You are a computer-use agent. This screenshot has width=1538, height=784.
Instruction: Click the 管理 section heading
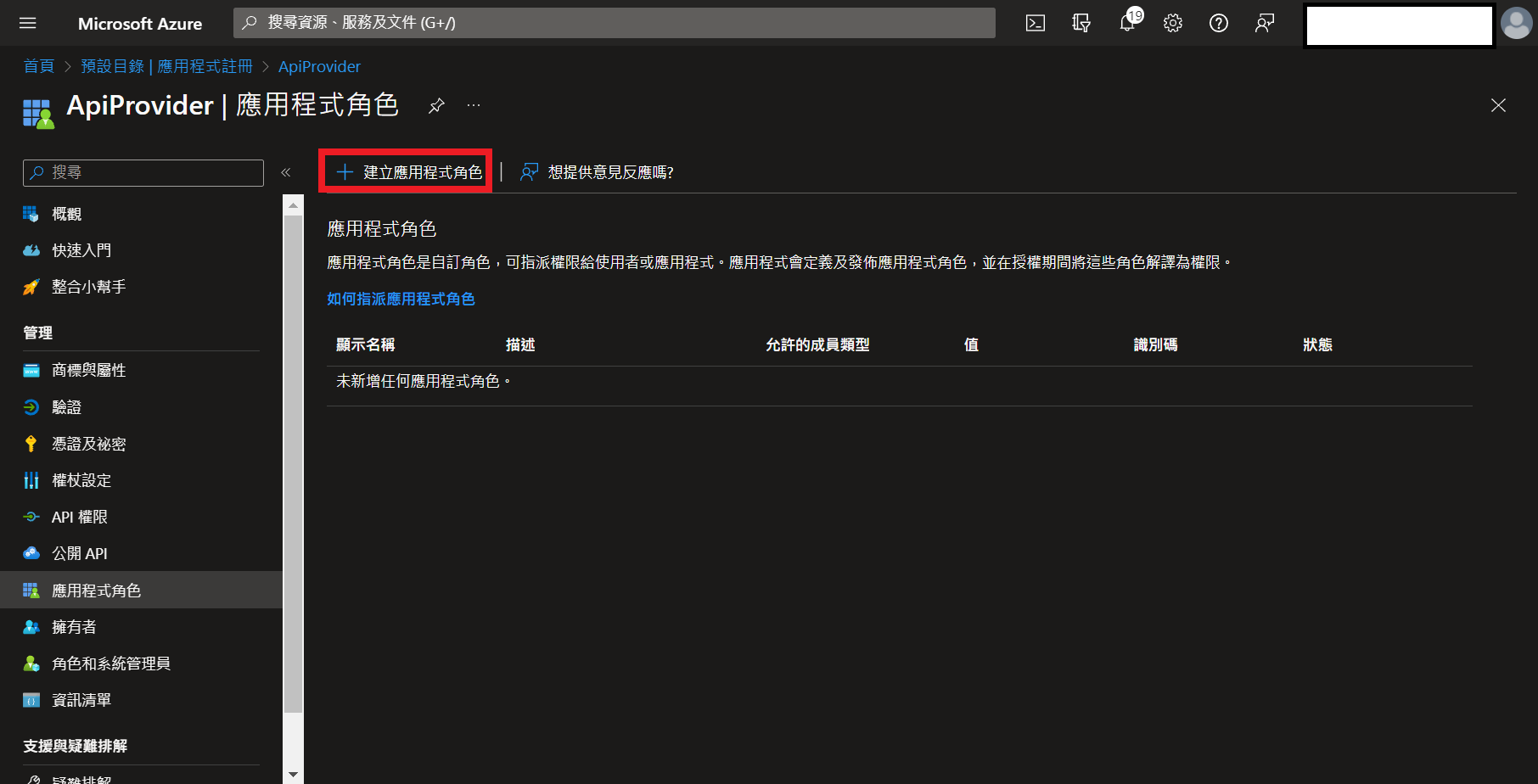coord(38,333)
